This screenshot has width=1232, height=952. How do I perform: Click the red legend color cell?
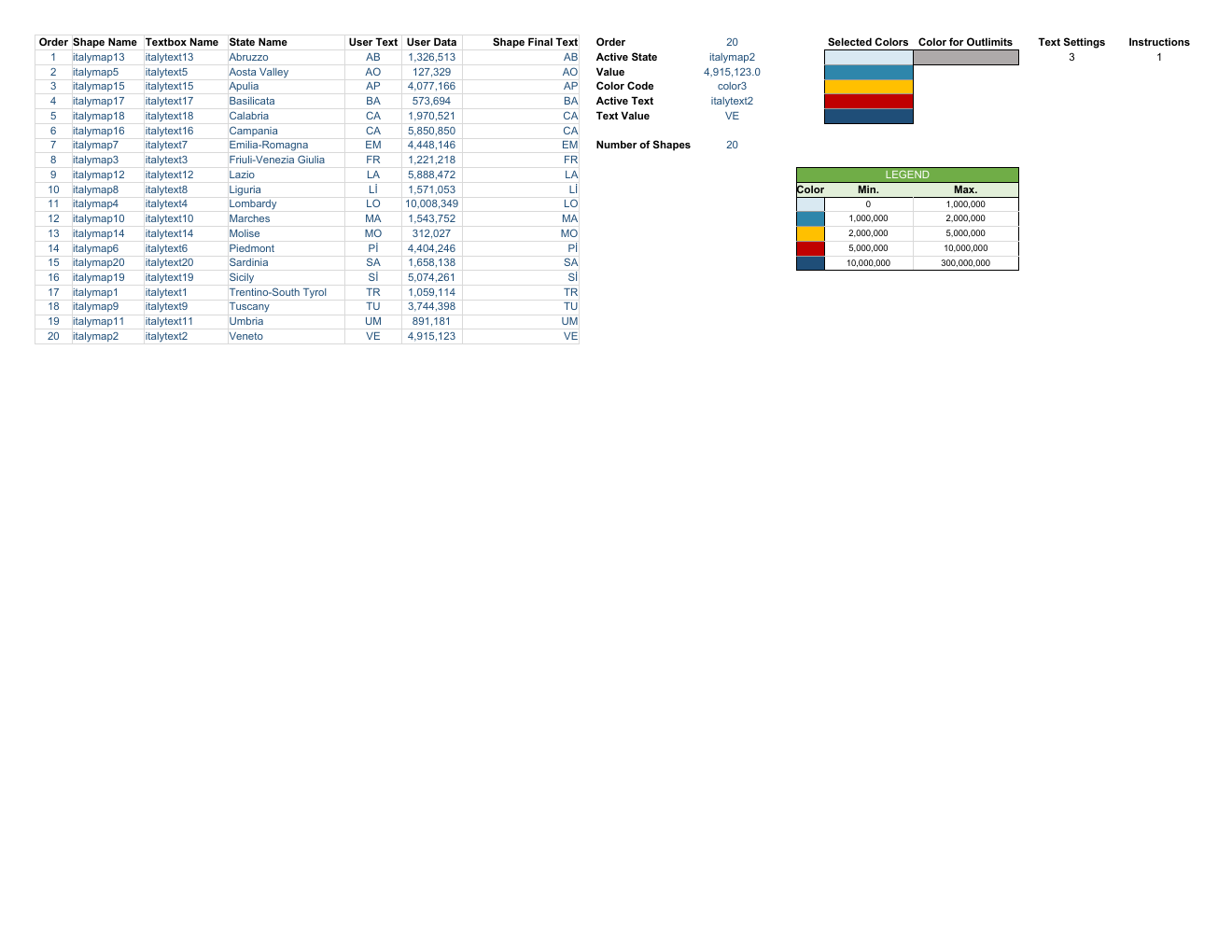click(x=810, y=248)
